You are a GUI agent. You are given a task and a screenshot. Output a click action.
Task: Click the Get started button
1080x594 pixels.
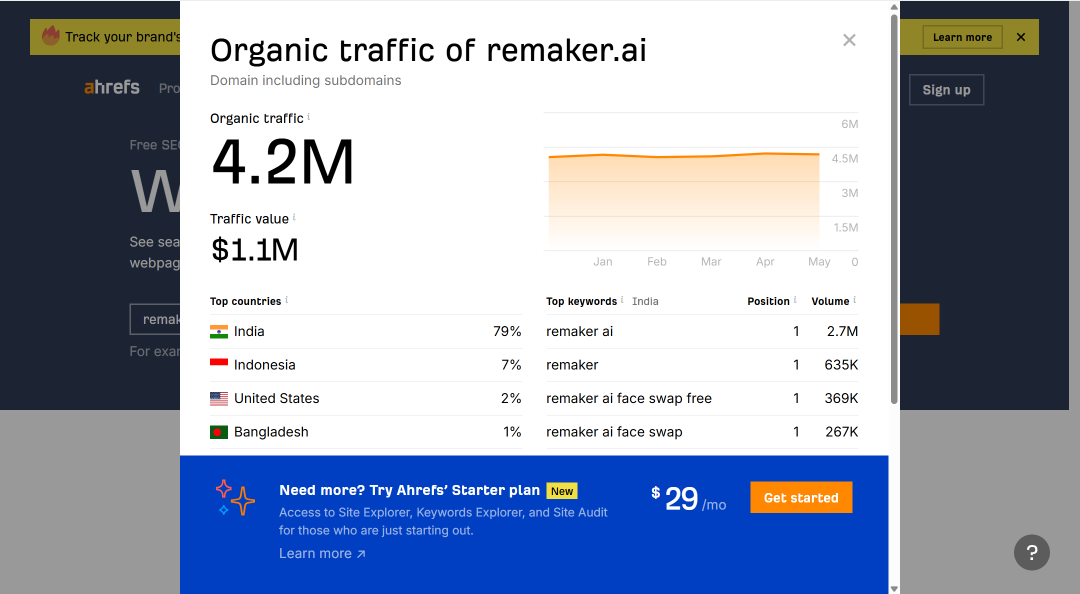pyautogui.click(x=801, y=498)
